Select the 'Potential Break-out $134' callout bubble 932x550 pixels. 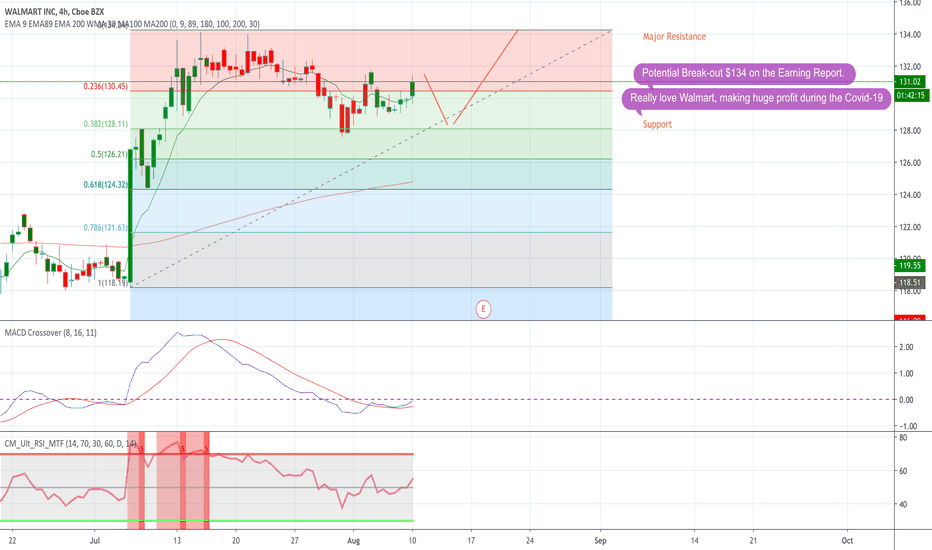[x=744, y=74]
